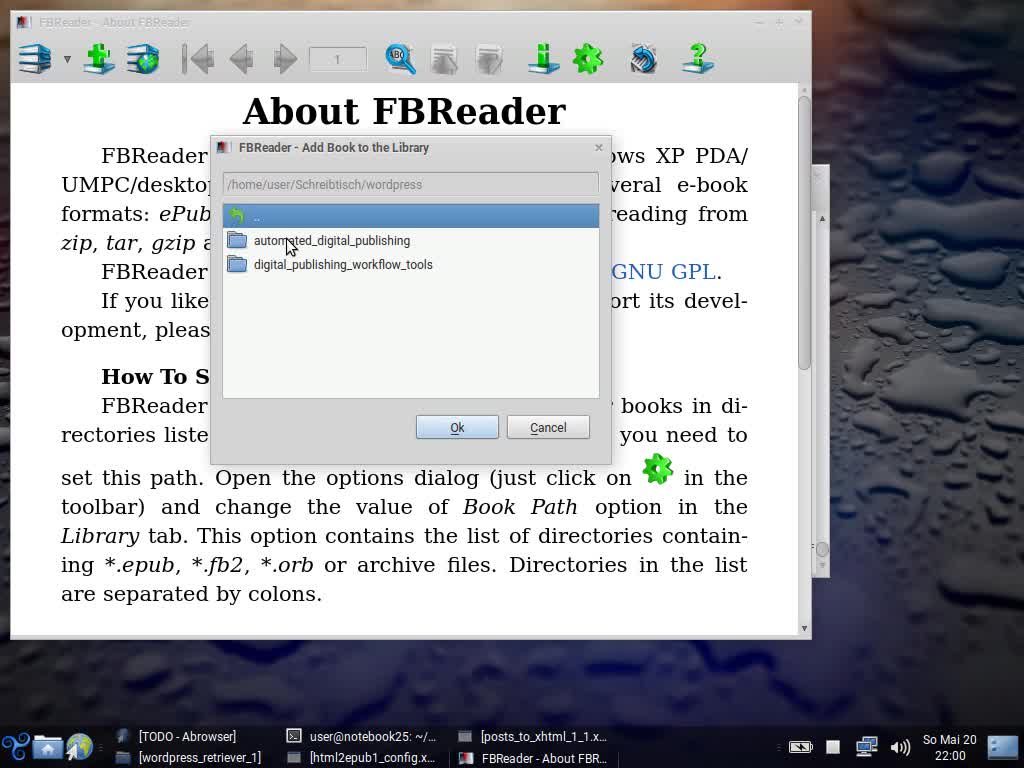
Task: Click the forward arrow in toolbar
Action: pos(285,59)
